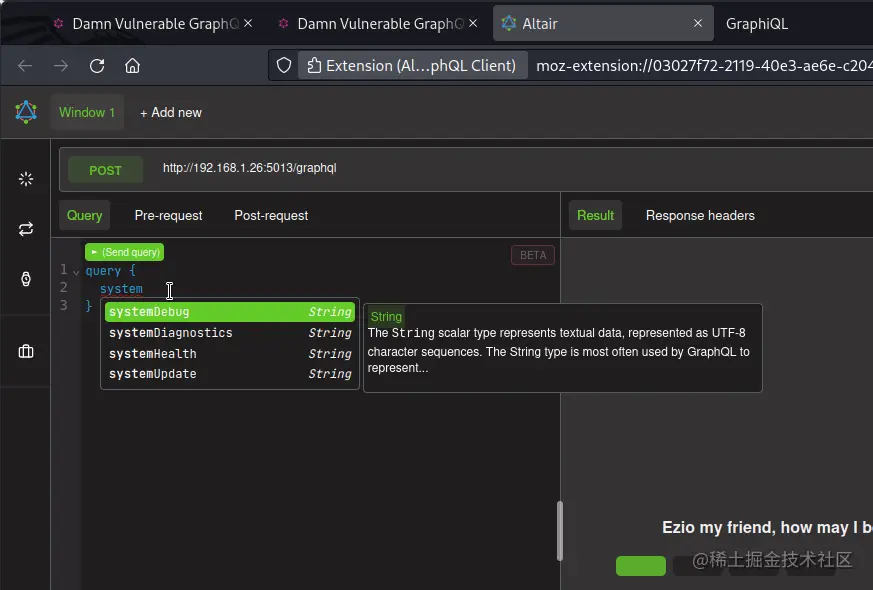This screenshot has width=873, height=590.
Task: Select systemDebug autocomplete suggestion
Action: click(229, 312)
